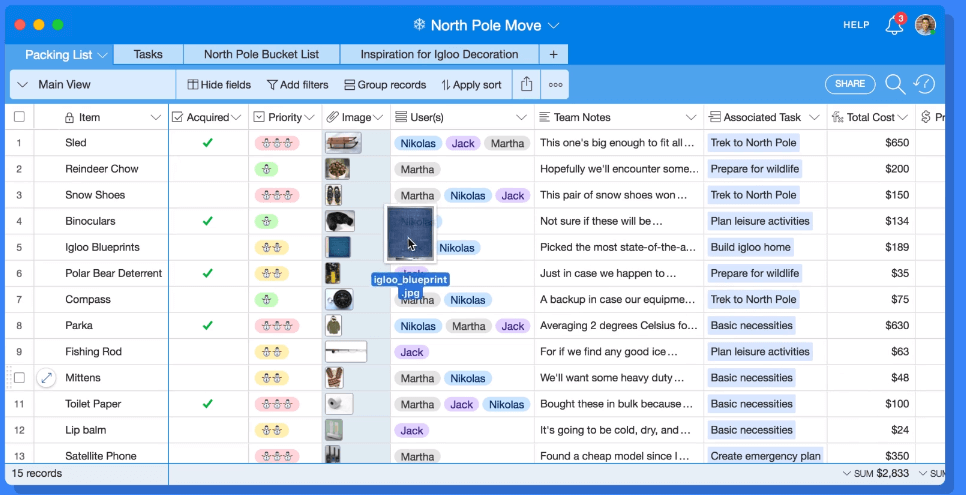Open linked task Build igloo home
966x495 pixels.
coord(750,247)
